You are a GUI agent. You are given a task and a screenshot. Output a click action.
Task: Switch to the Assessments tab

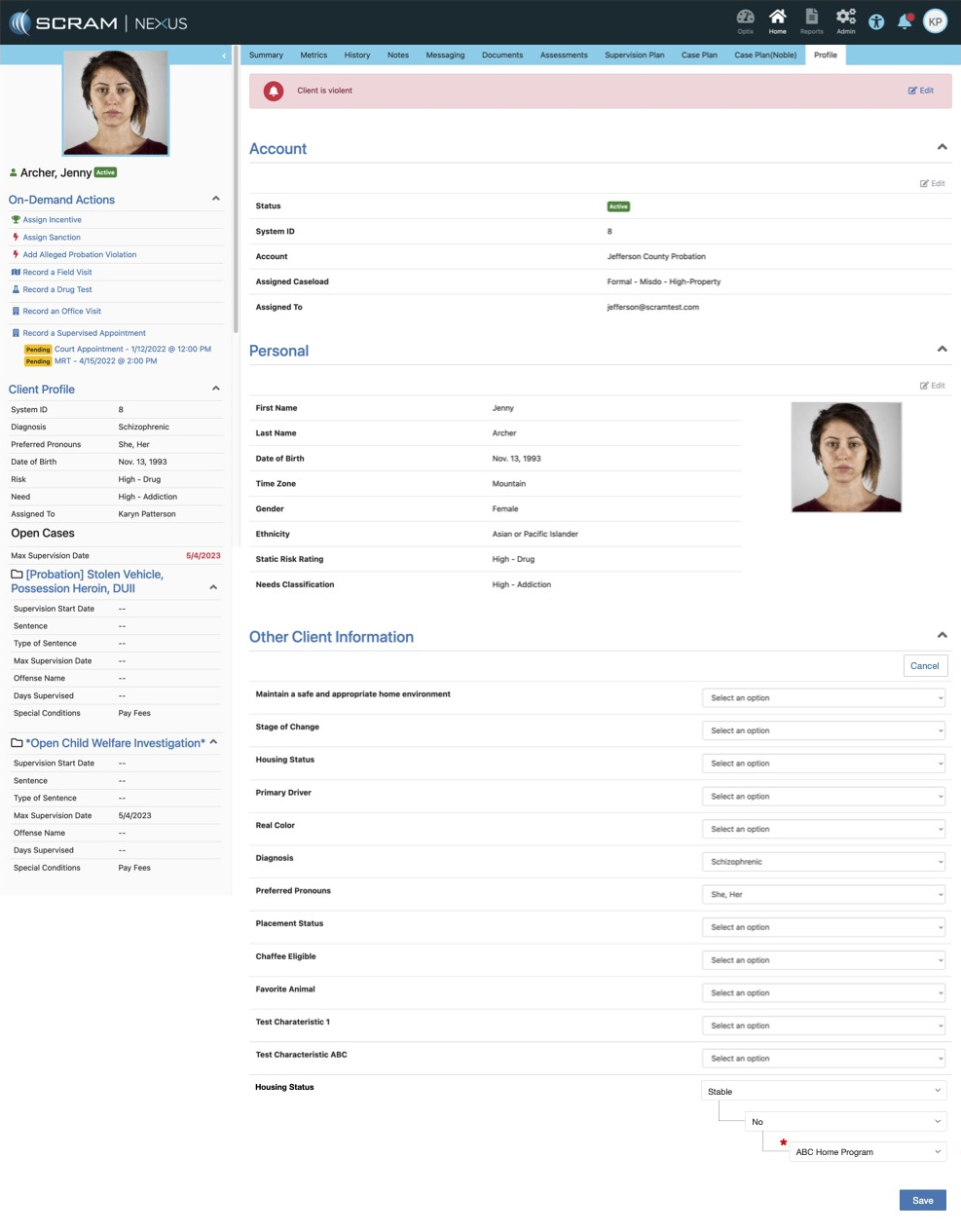564,56
